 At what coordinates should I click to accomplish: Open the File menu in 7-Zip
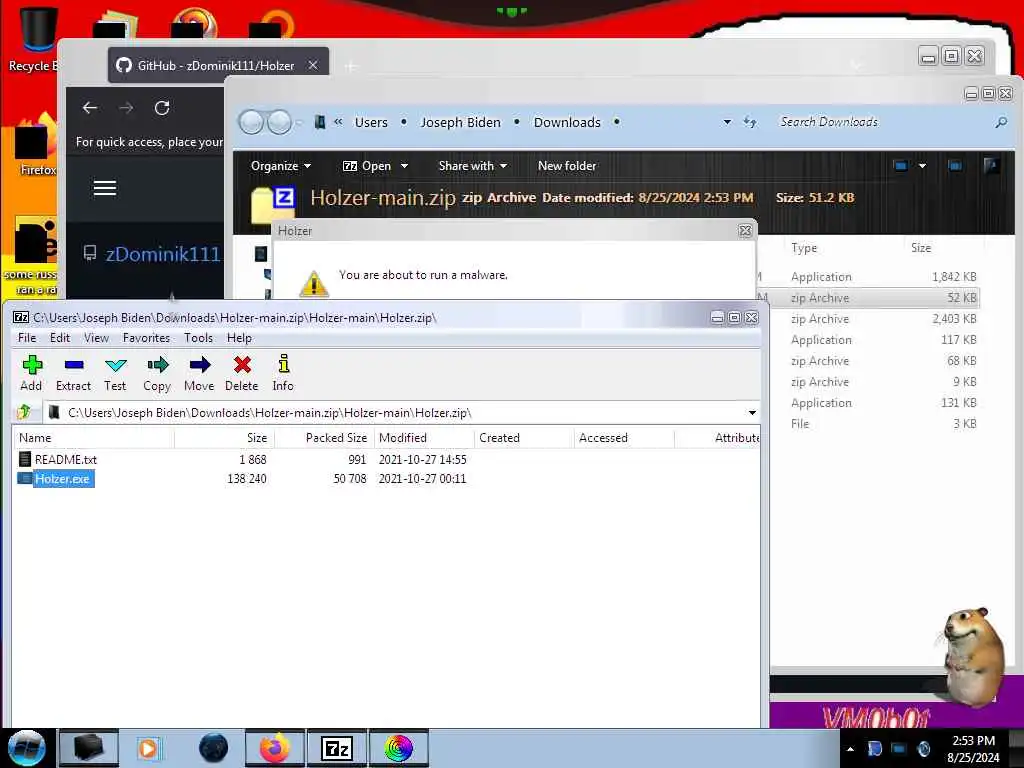click(27, 338)
